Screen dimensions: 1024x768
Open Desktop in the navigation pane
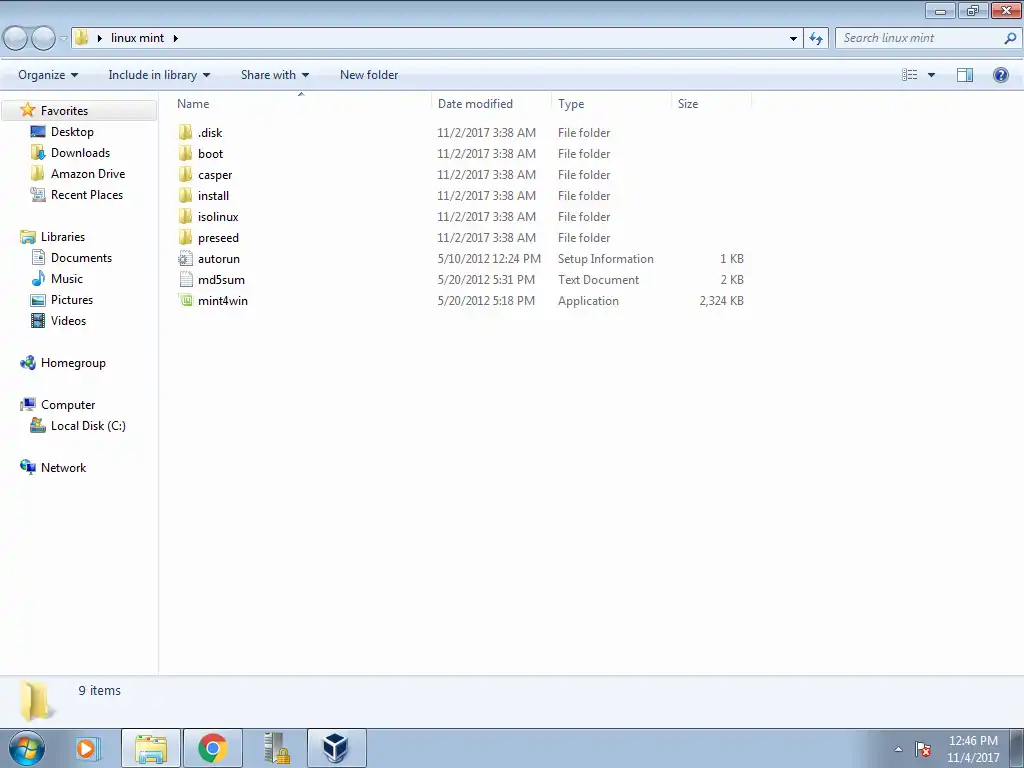pos(72,132)
